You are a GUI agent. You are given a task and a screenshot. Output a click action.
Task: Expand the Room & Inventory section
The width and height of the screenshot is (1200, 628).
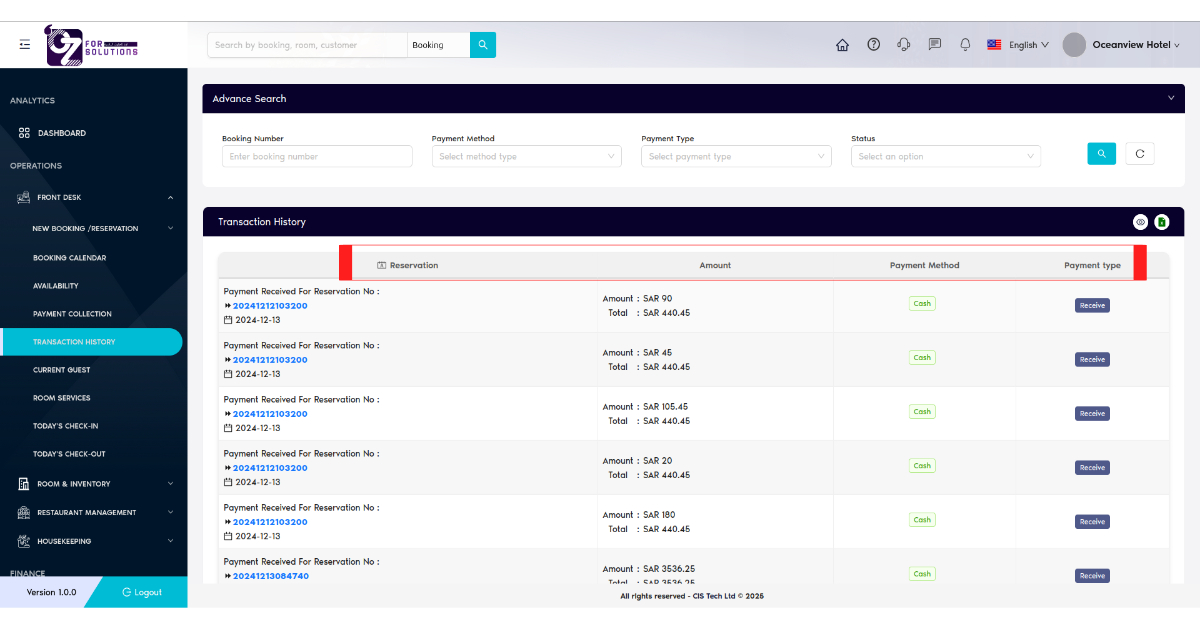click(x=93, y=483)
